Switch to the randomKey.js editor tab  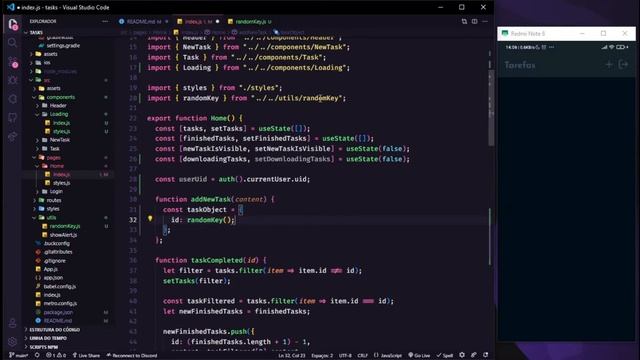click(250, 22)
